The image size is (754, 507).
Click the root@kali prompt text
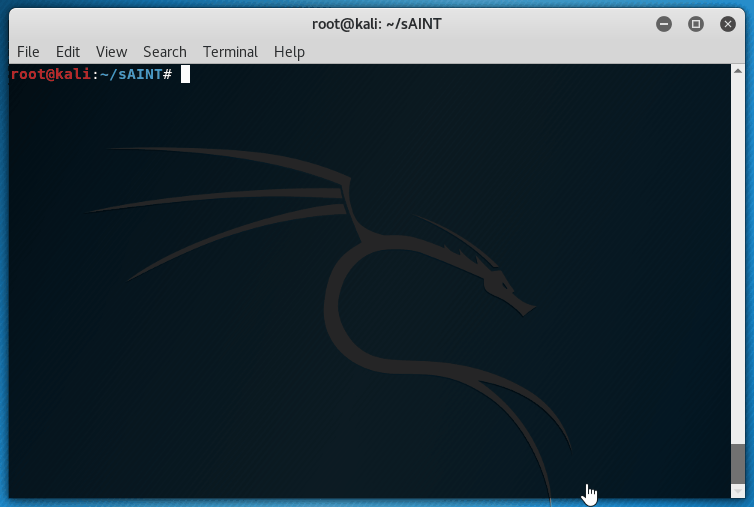50,74
